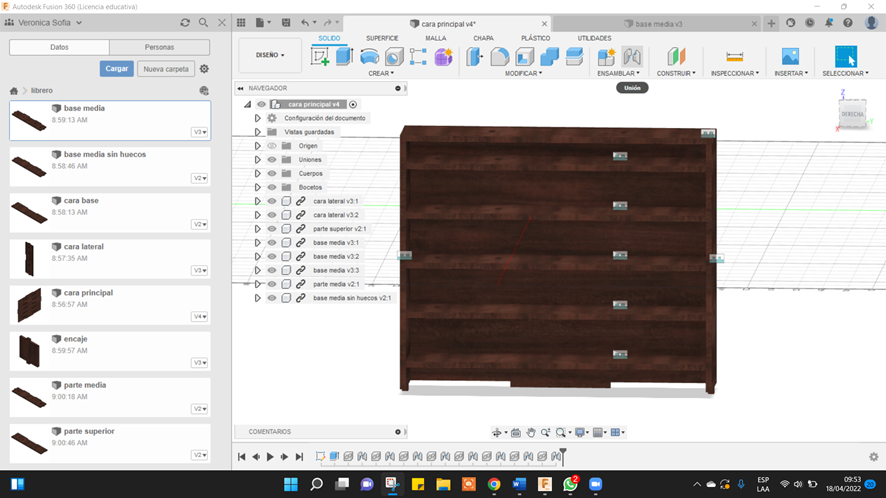Screen dimensions: 886x498
Task: Open data panel settings gear
Action: (204, 69)
